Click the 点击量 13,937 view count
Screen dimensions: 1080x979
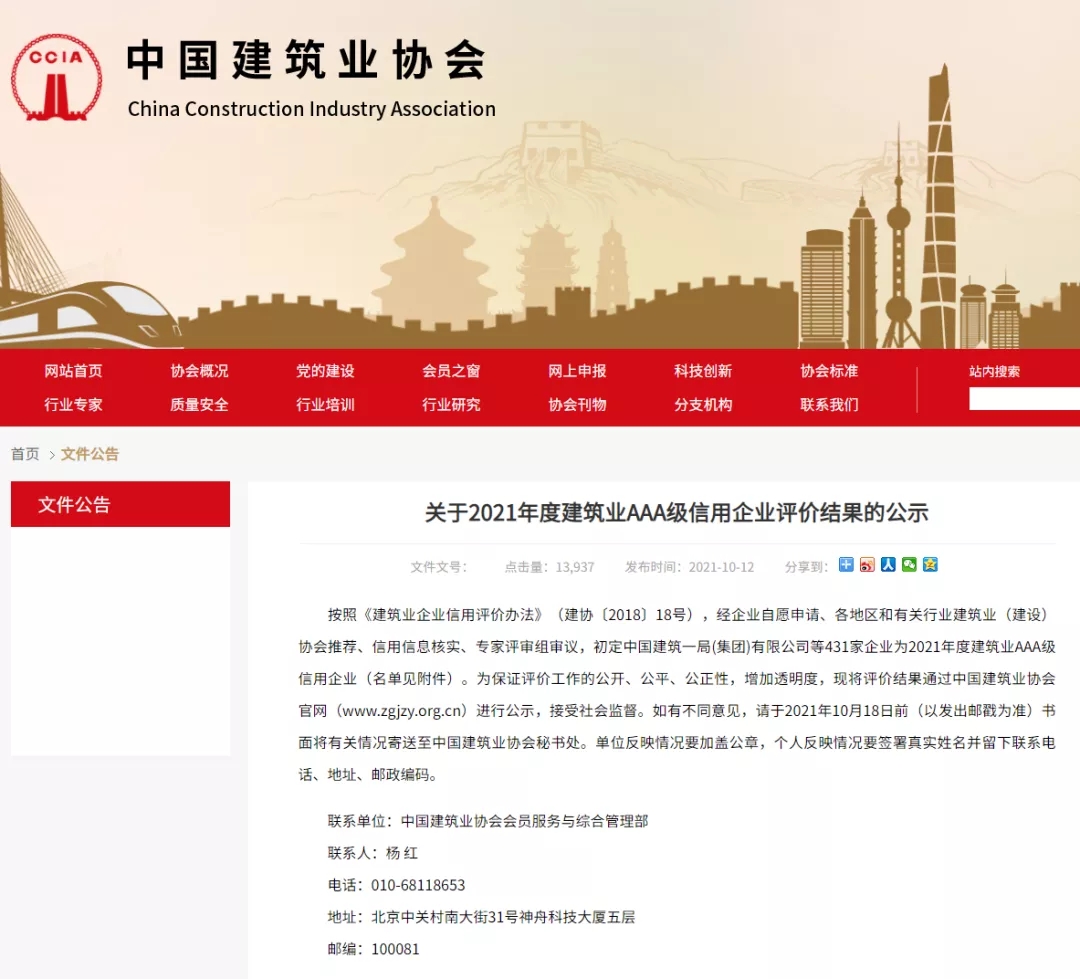[x=550, y=567]
